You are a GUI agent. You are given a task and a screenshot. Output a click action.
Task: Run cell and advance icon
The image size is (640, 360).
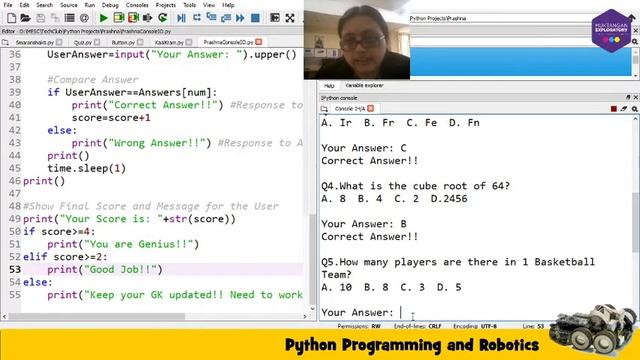click(133, 18)
